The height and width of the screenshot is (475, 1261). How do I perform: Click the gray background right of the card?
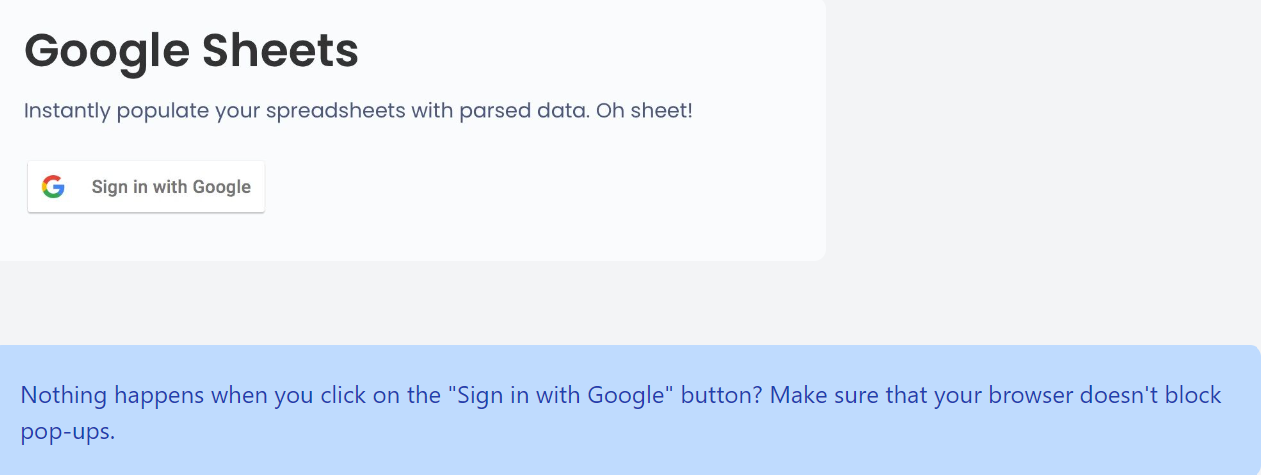coord(1040,150)
